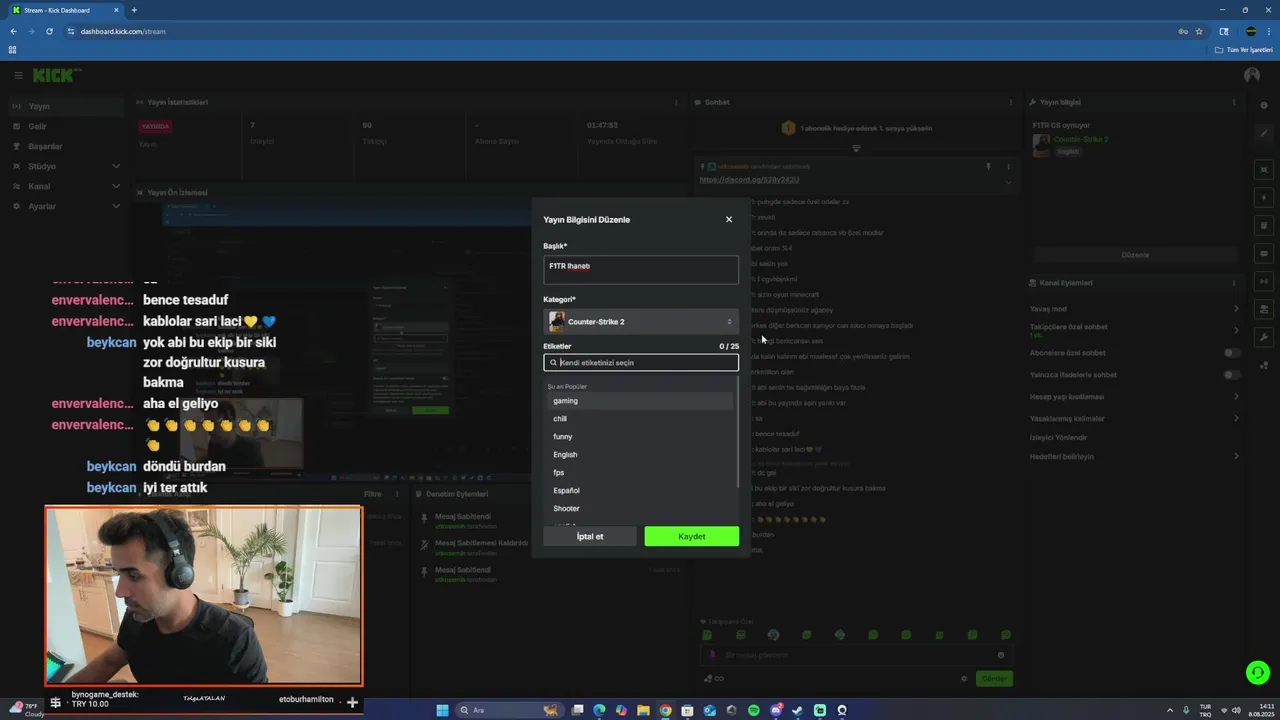1280x720 pixels.
Task: Click the chat settings gear icon
Action: pos(964,679)
